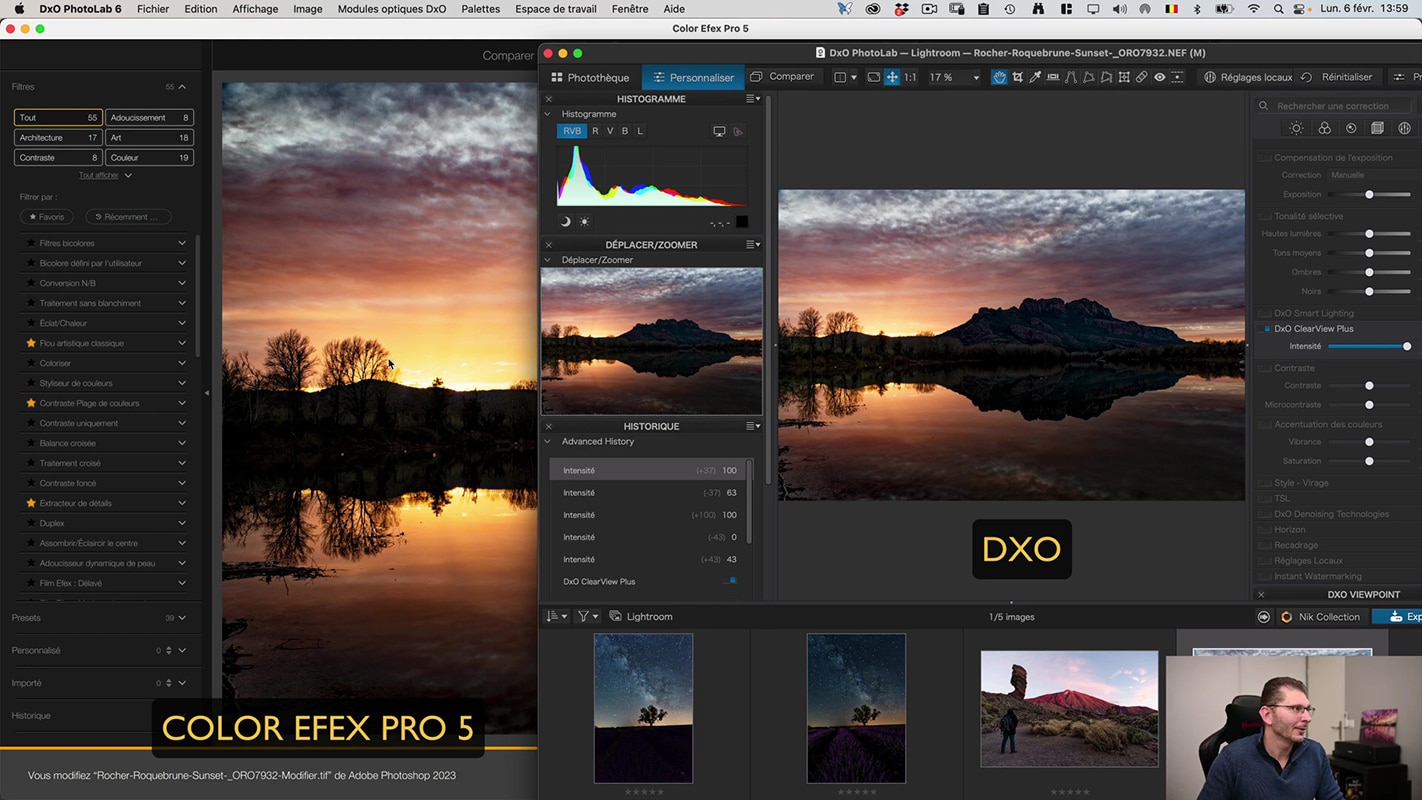This screenshot has width=1422, height=800.
Task: Expand the Coloriser filter options
Action: [x=182, y=363]
